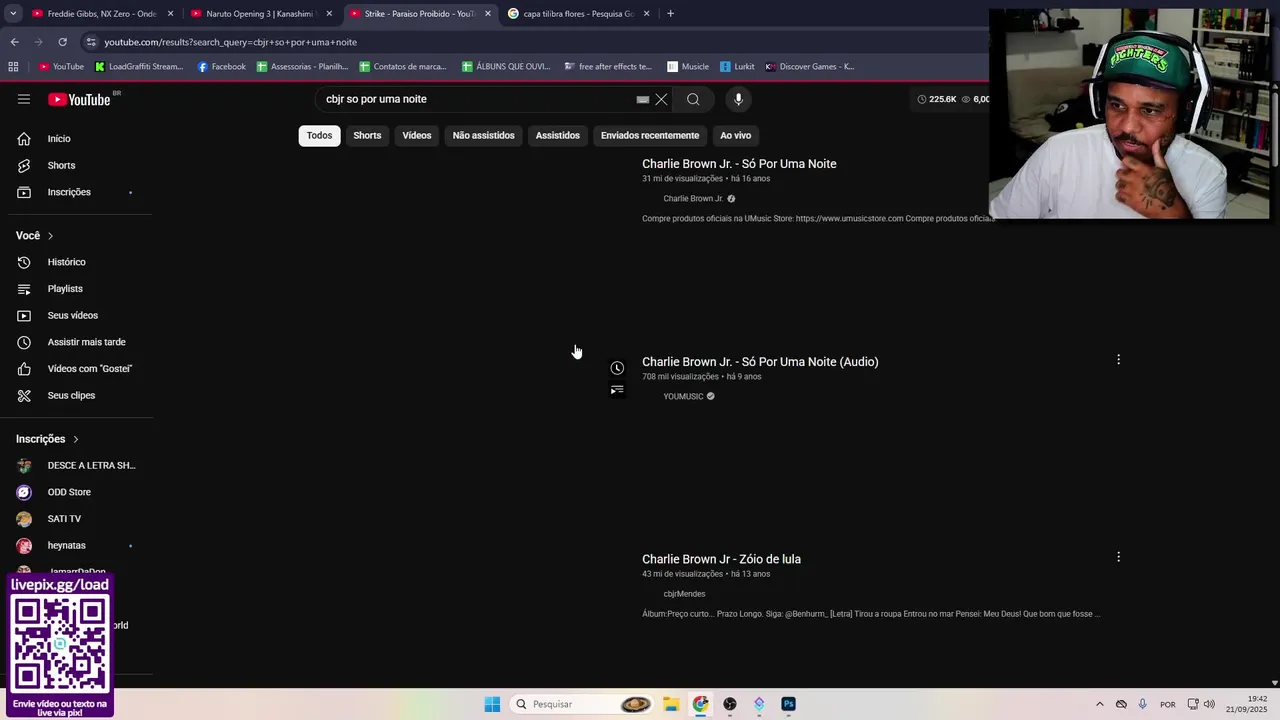The width and height of the screenshot is (1280, 720).
Task: Open the Charlie Brown Jr. channel link
Action: point(693,199)
